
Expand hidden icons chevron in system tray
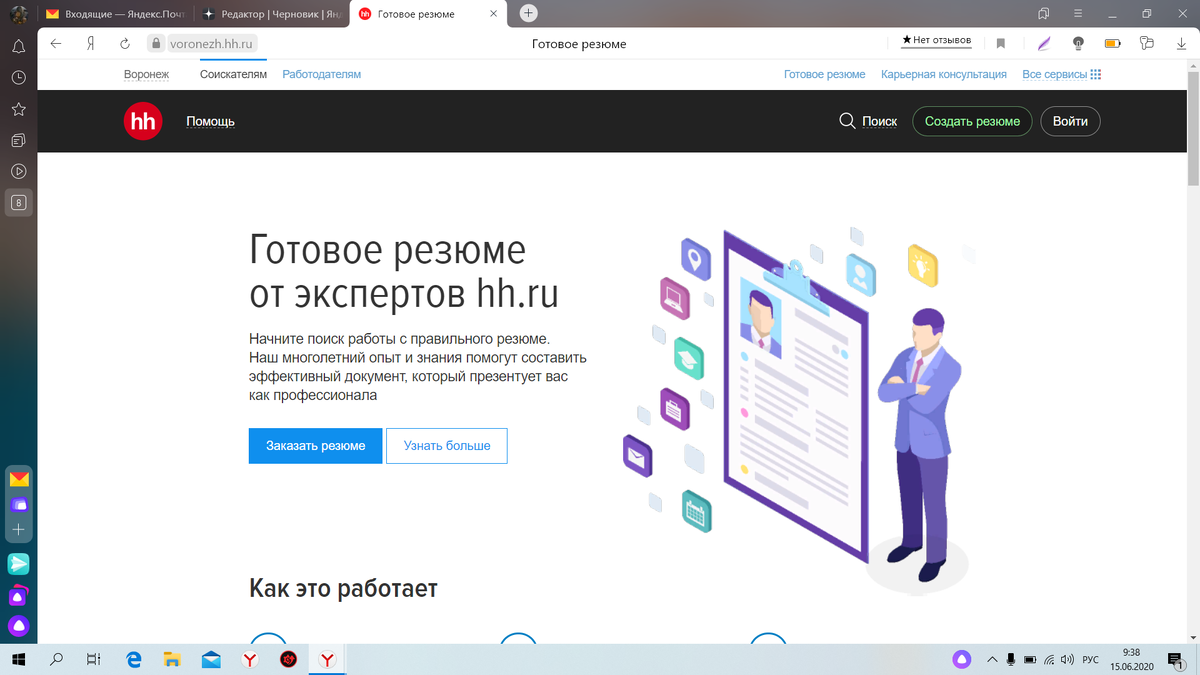(993, 659)
